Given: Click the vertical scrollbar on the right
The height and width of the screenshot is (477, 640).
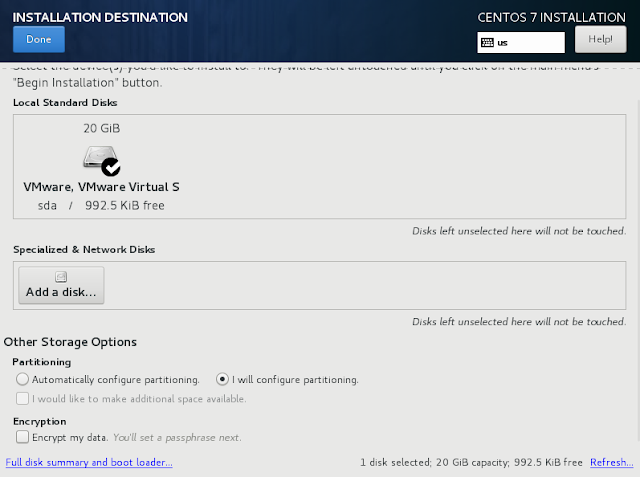Looking at the screenshot, I should click(638, 269).
